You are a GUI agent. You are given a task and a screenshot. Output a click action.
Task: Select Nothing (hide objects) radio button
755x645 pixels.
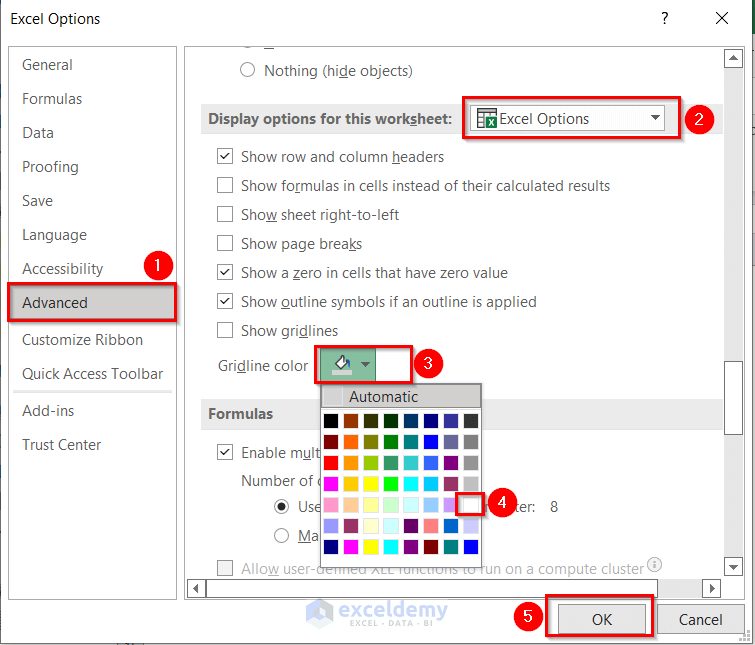pyautogui.click(x=247, y=70)
